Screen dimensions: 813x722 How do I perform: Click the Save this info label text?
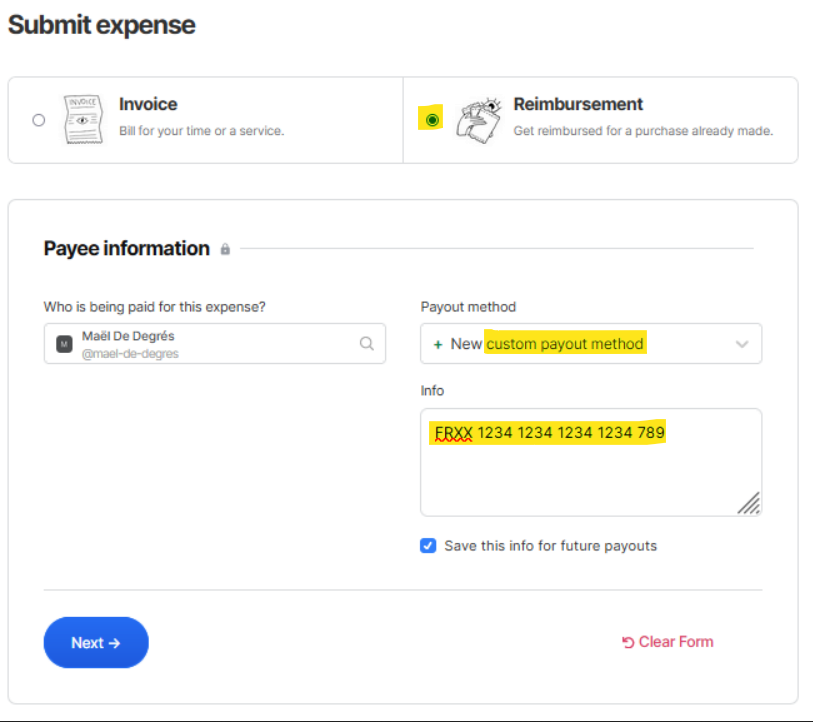550,546
